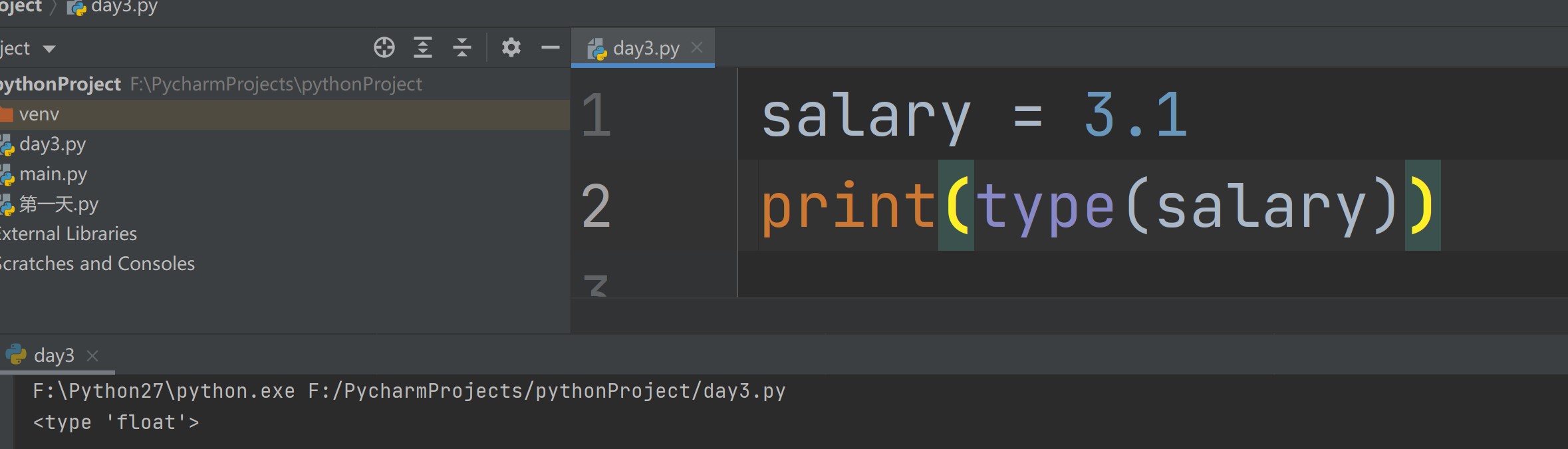Click line number 2 in the gutter
The image size is (1568, 449).
pyautogui.click(x=596, y=206)
